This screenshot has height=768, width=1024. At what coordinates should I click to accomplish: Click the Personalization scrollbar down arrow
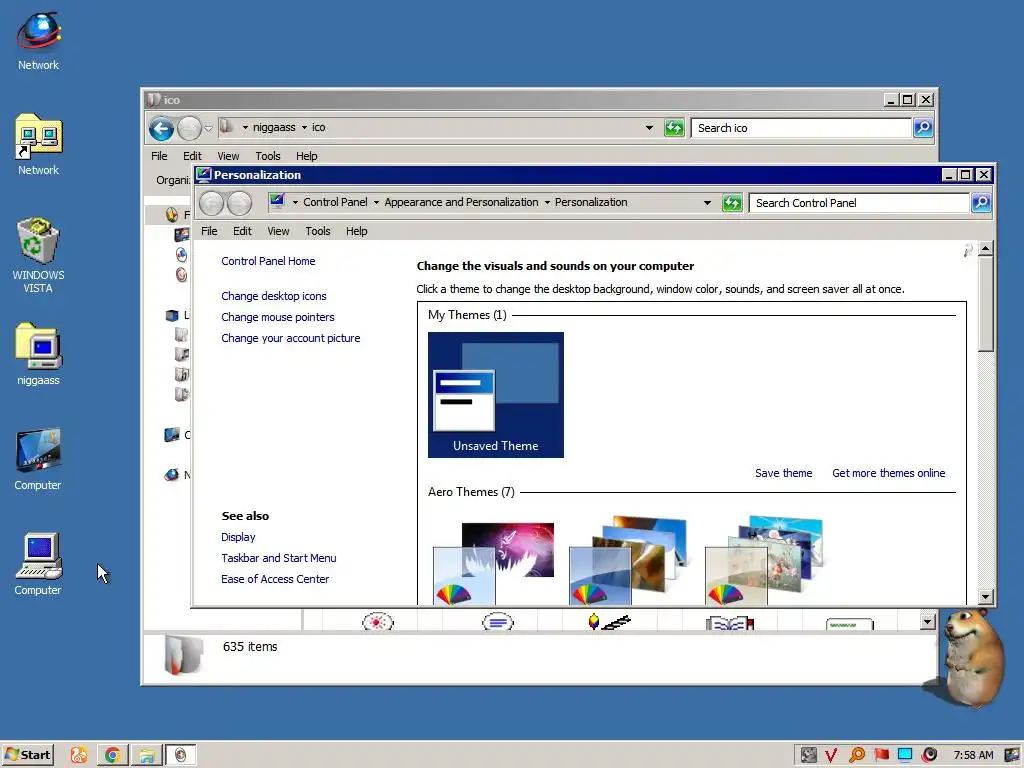pyautogui.click(x=985, y=597)
